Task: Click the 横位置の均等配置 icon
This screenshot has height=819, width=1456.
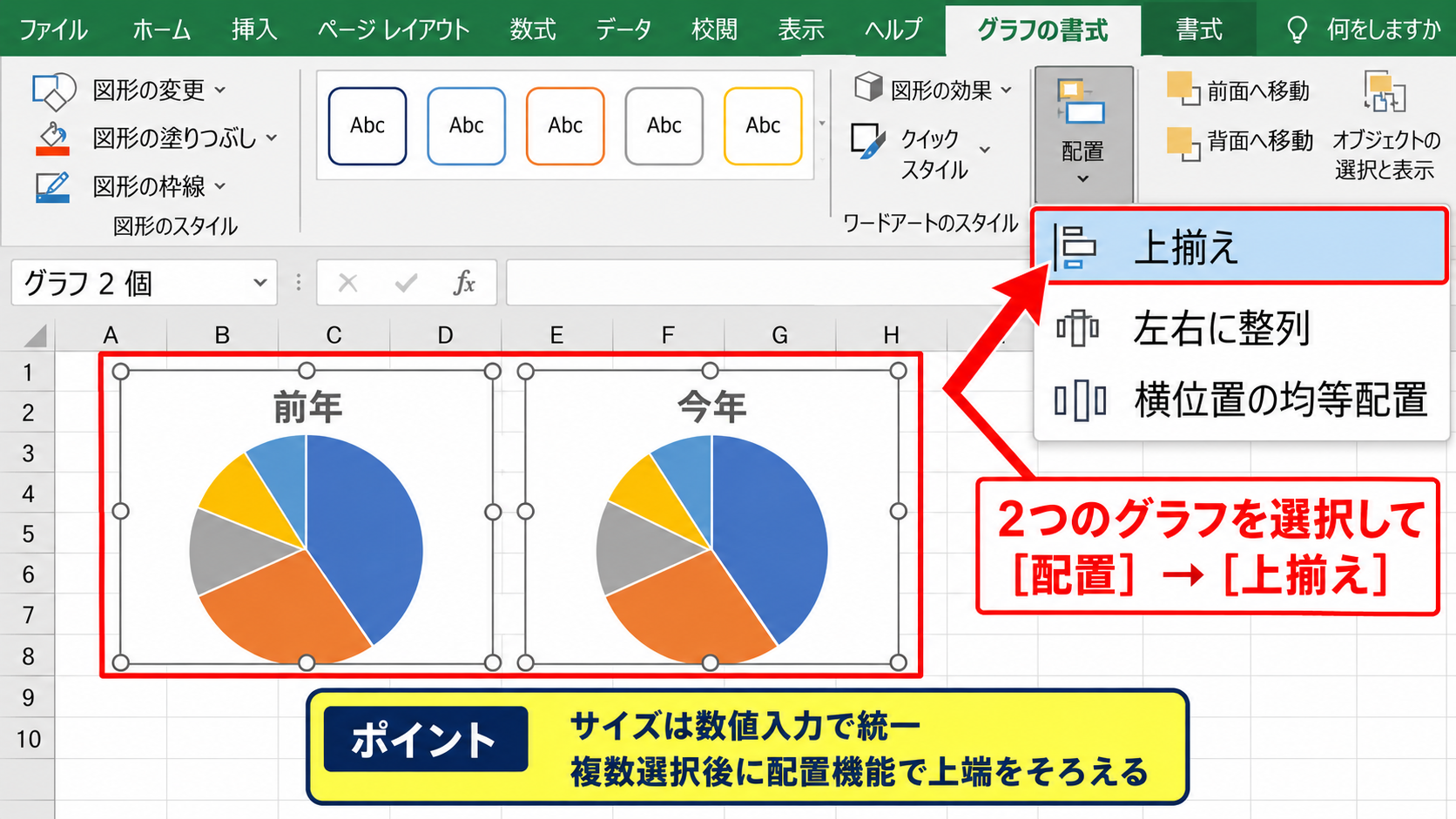Action: point(1080,400)
